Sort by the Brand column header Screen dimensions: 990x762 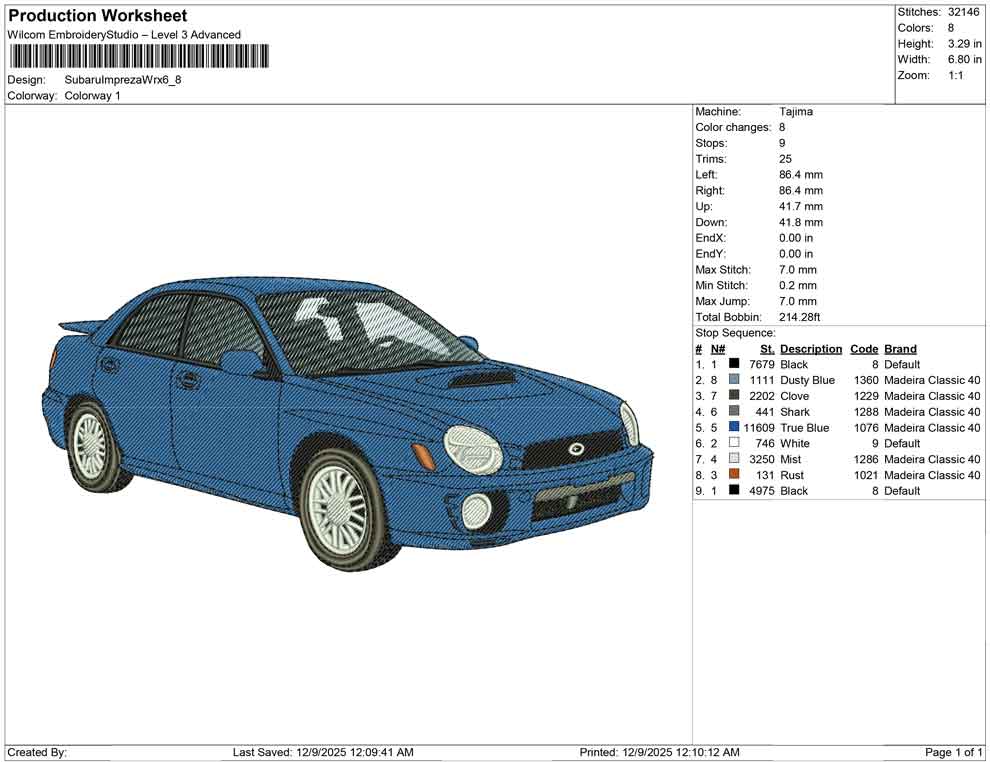pyautogui.click(x=900, y=348)
